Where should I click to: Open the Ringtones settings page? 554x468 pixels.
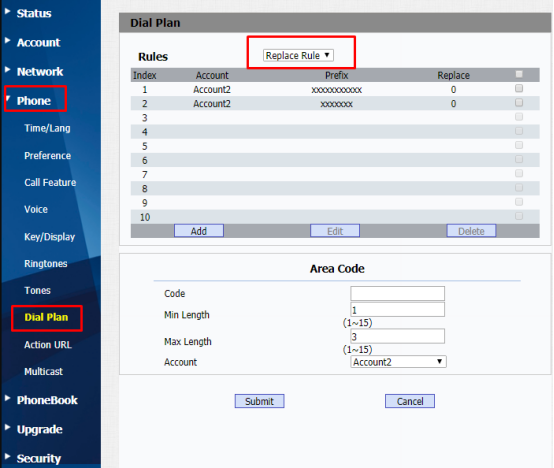tap(46, 264)
